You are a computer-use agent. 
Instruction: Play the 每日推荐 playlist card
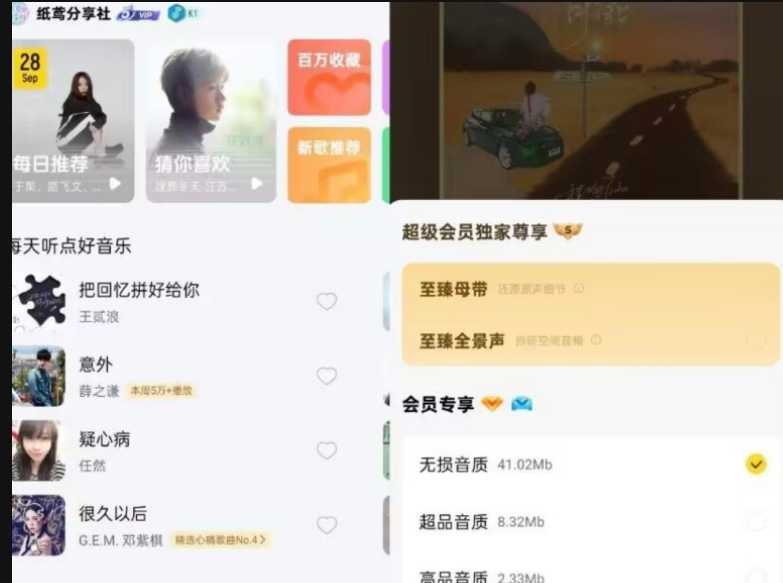(115, 184)
